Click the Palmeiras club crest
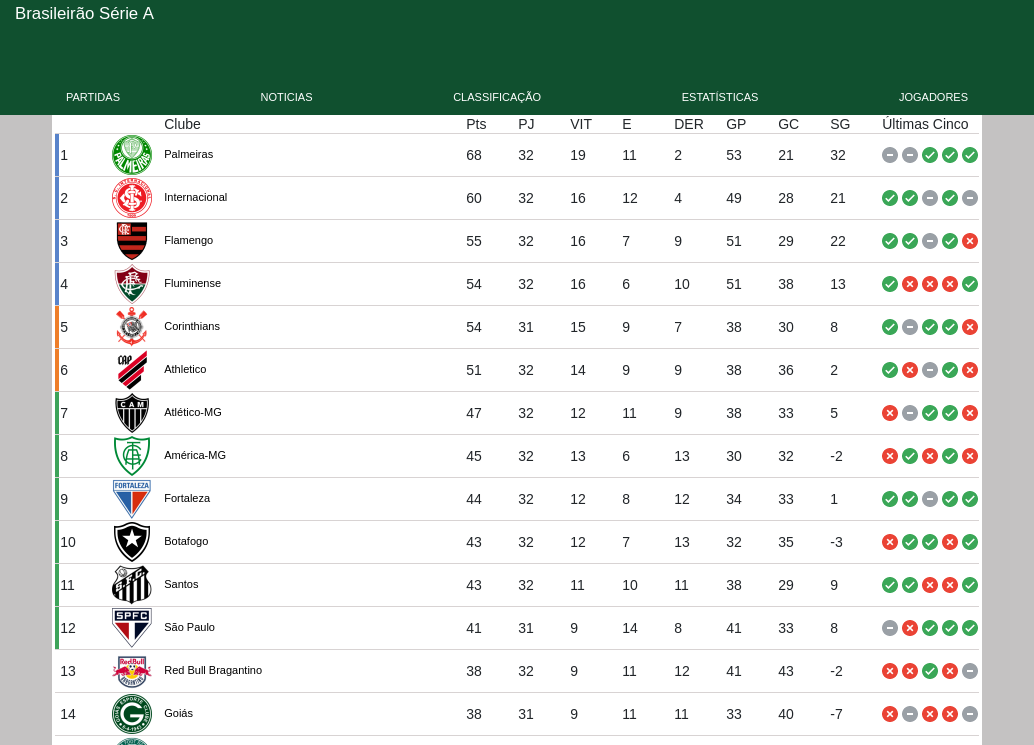The height and width of the screenshot is (745, 1034). pos(132,155)
